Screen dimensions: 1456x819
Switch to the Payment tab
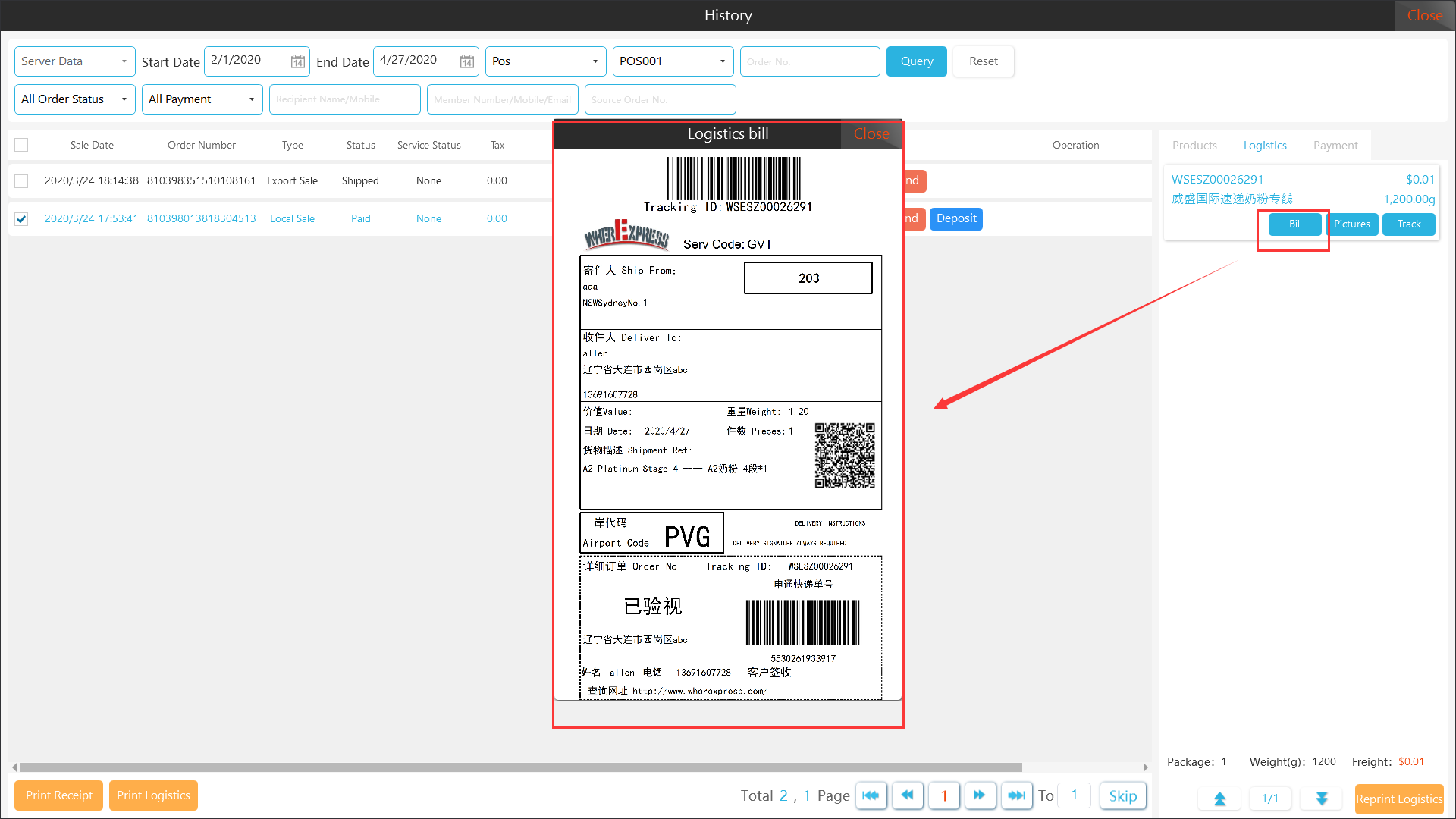1335,146
